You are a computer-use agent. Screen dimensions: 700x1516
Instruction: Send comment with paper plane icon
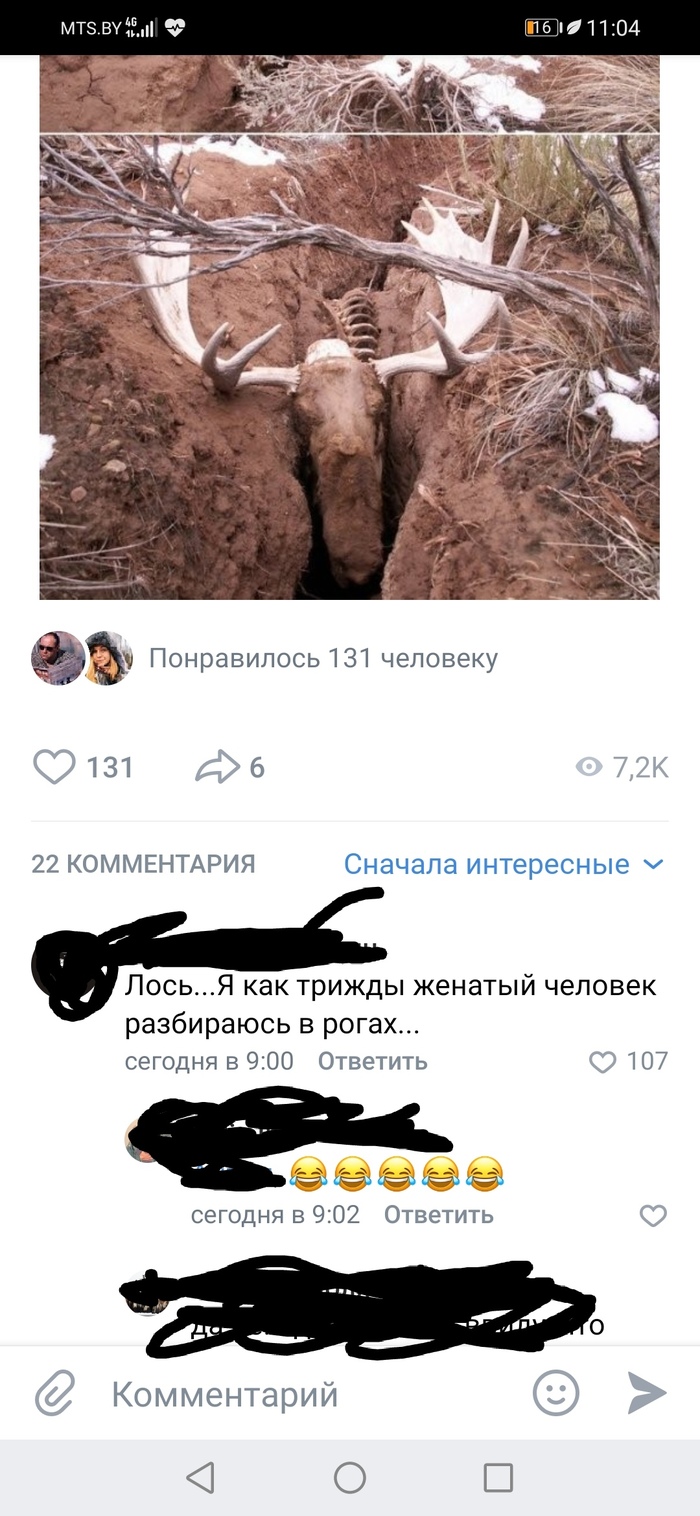(646, 1393)
